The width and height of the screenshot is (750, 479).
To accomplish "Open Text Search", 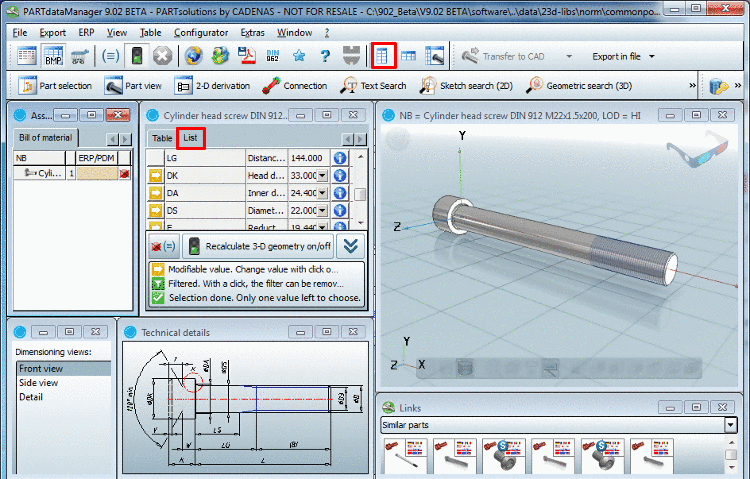I will (373, 86).
